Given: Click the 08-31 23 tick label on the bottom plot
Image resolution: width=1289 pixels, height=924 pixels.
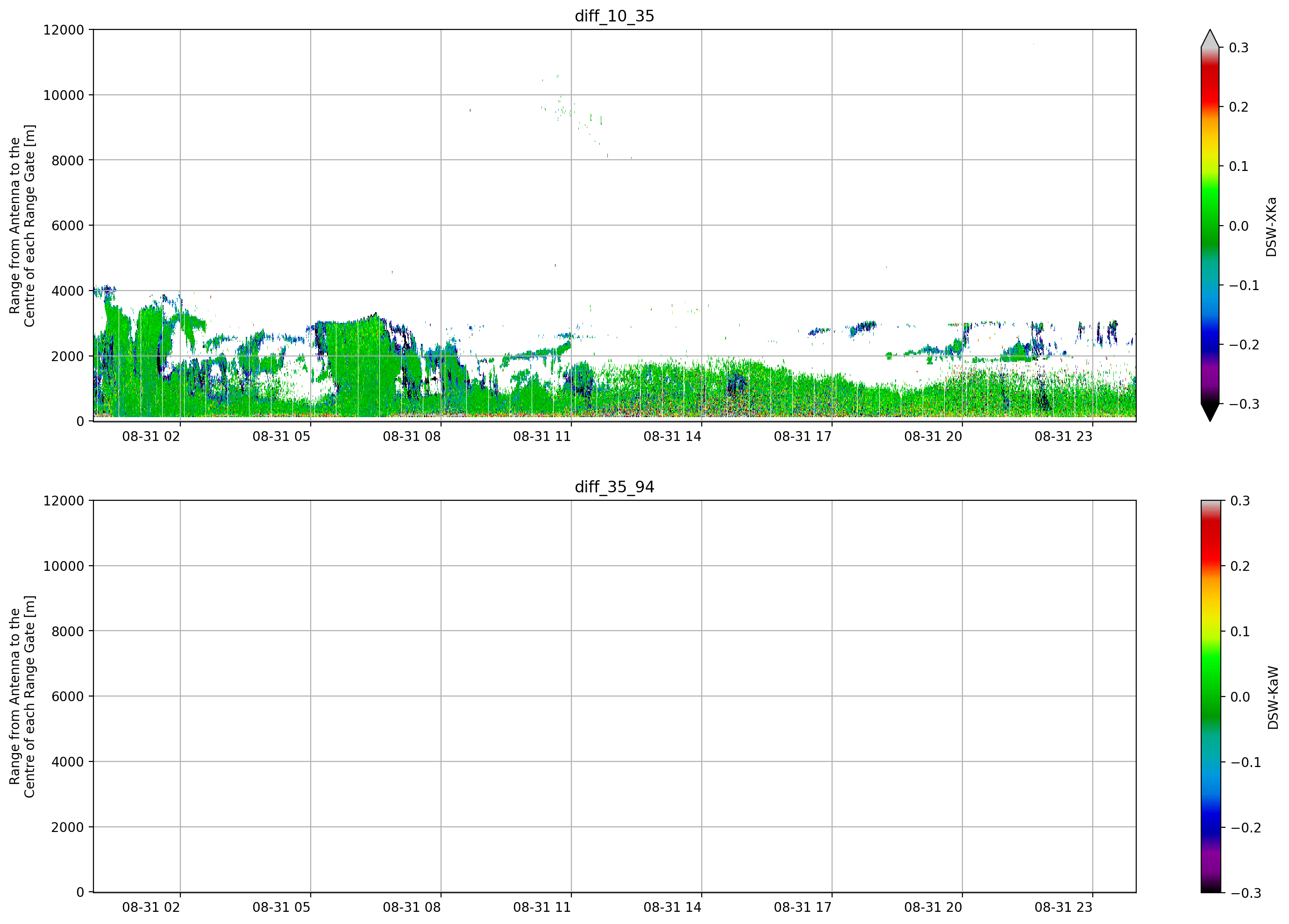Looking at the screenshot, I should coord(1063,908).
